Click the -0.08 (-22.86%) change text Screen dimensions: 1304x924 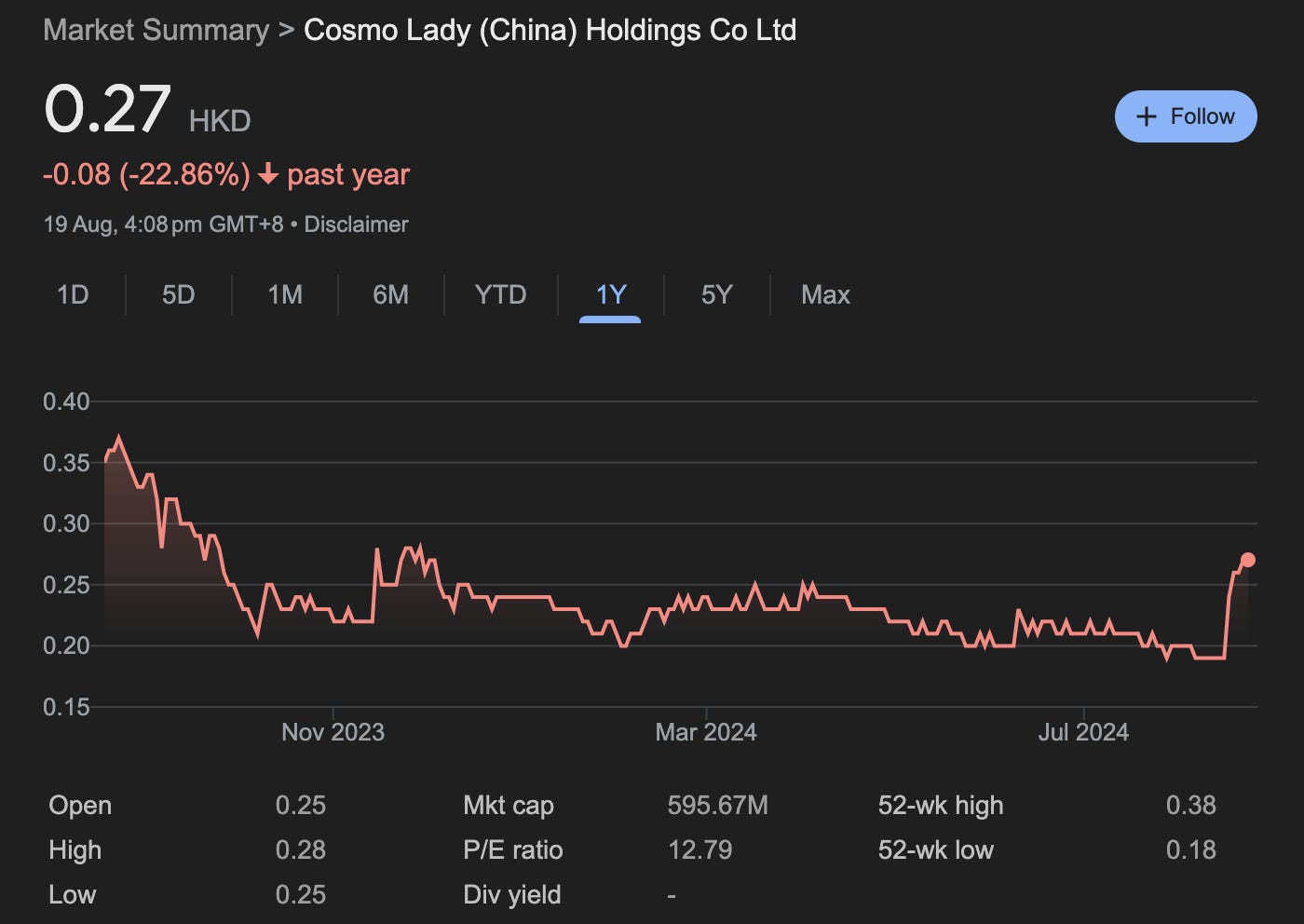[x=146, y=174]
